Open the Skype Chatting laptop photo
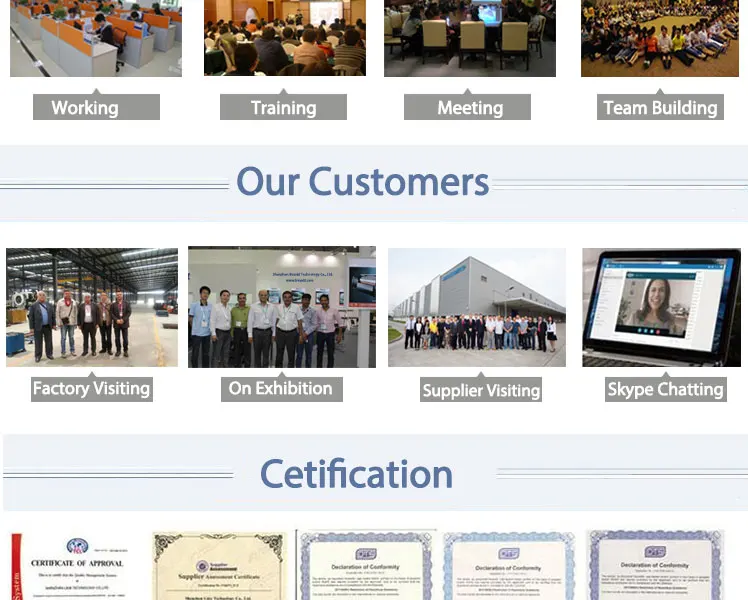 (662, 308)
